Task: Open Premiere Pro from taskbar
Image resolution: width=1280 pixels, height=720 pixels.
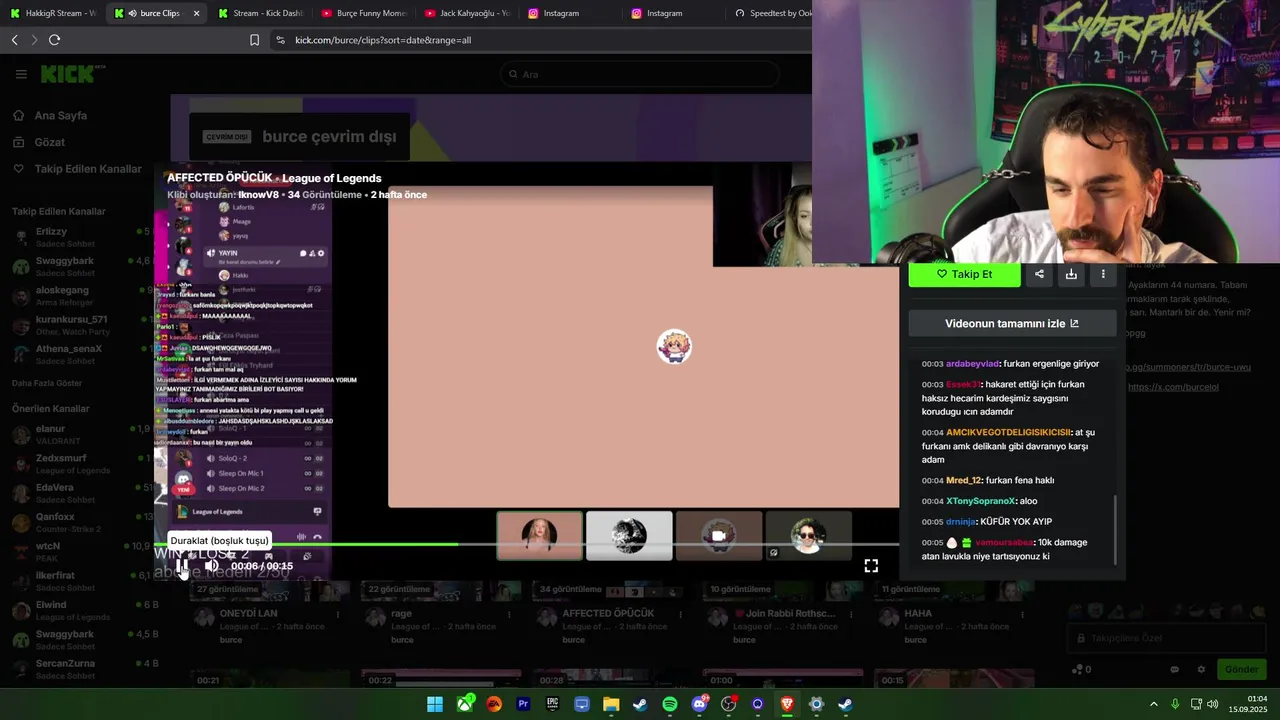Action: pyautogui.click(x=523, y=704)
